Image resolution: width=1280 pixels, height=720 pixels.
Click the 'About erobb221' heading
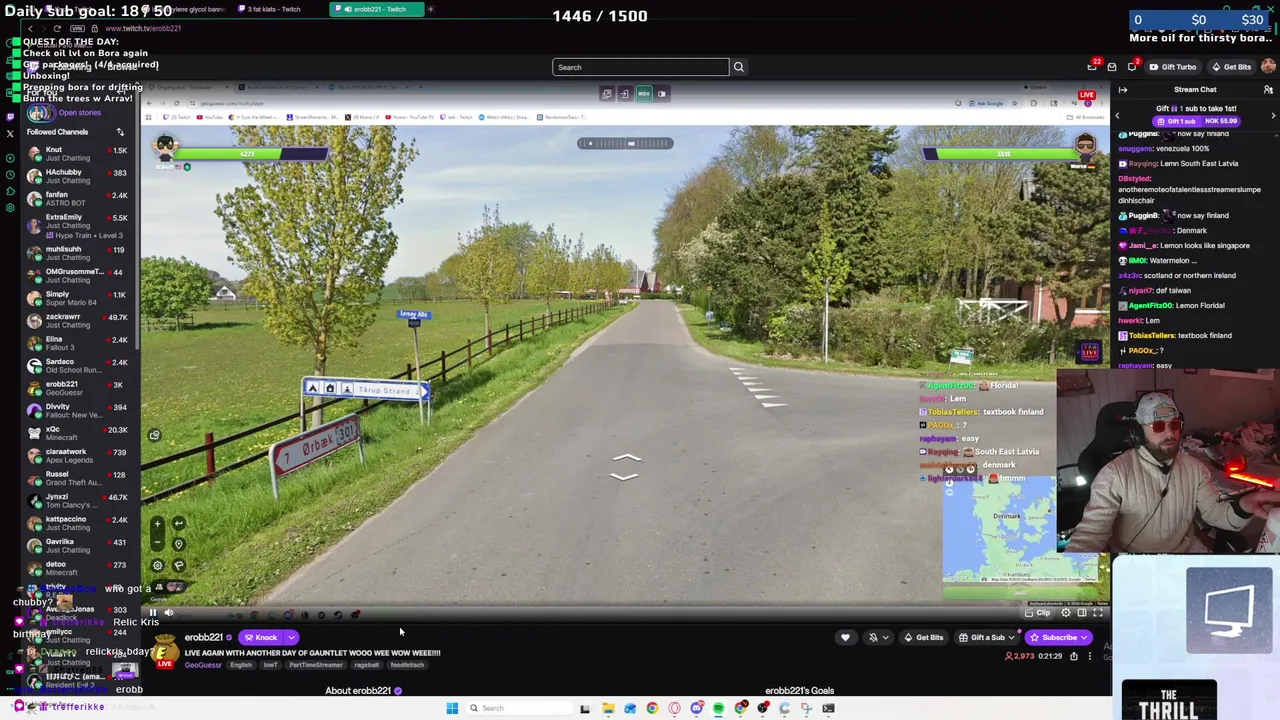(357, 691)
